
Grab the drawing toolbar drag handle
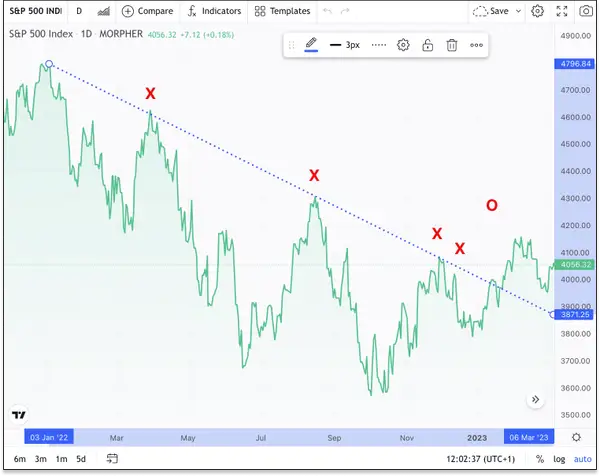pos(291,45)
